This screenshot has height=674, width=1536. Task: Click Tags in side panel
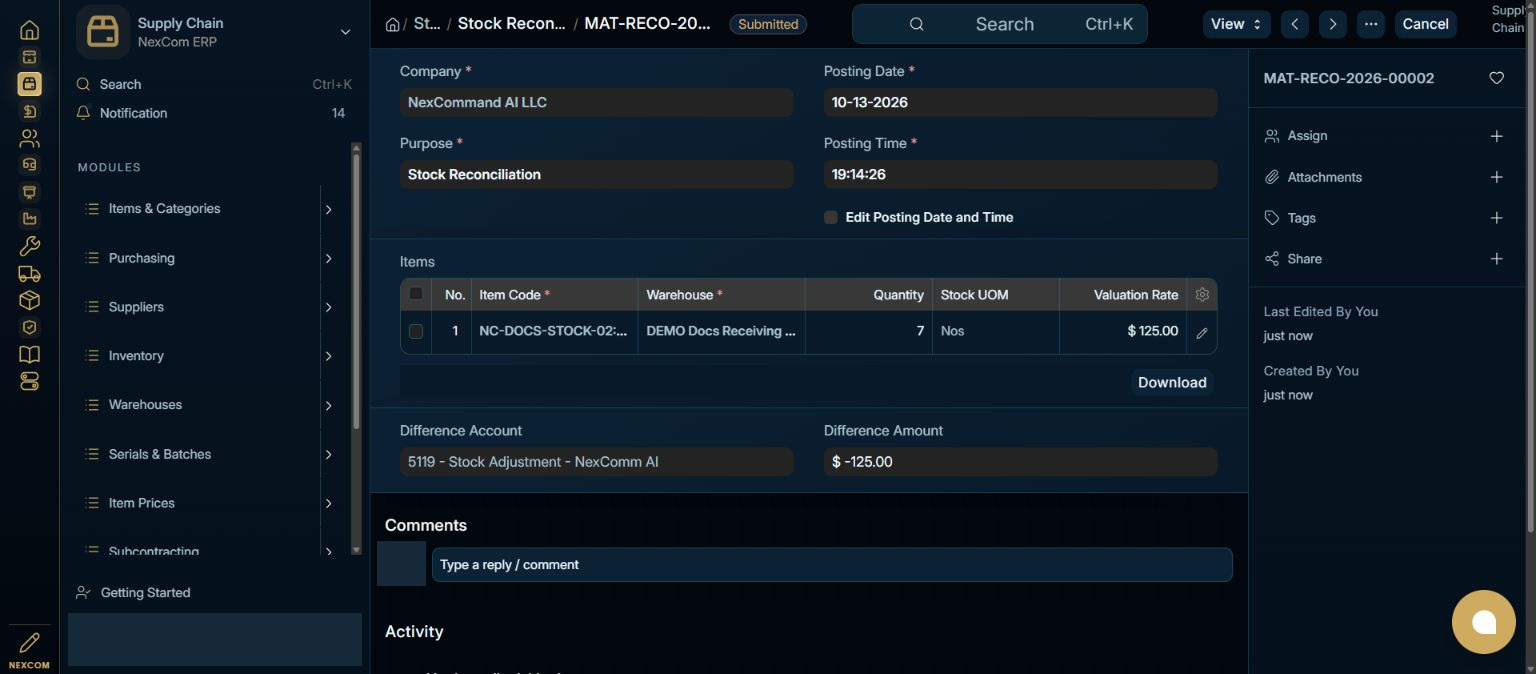[x=1301, y=218]
